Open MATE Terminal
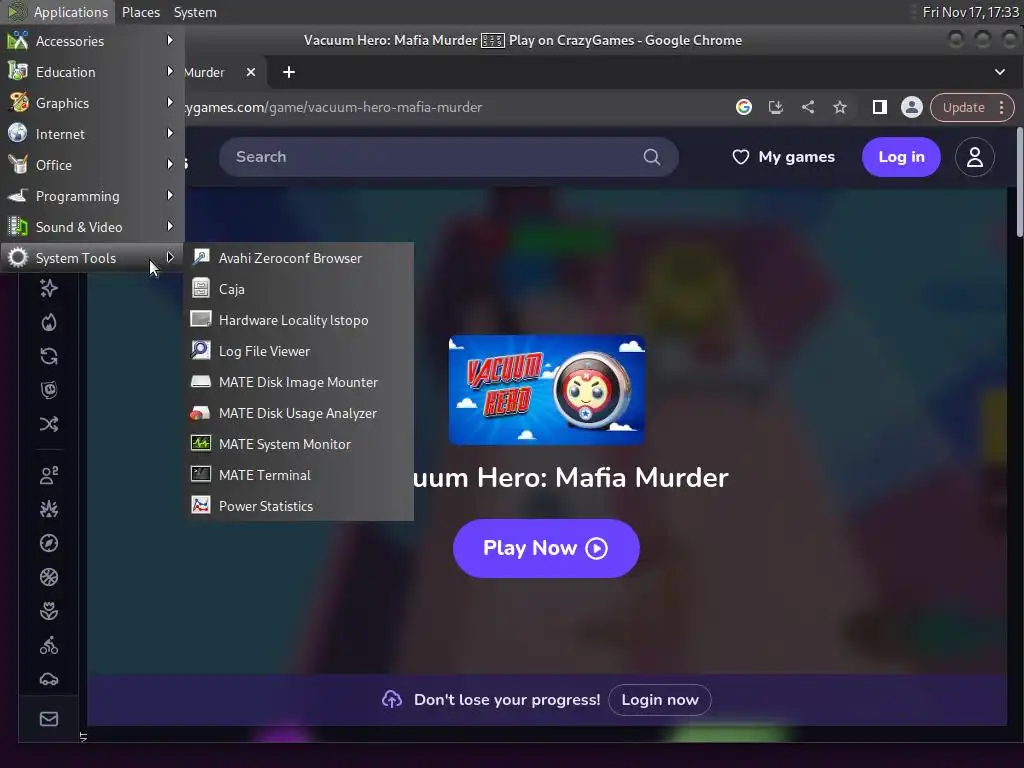The height and width of the screenshot is (768, 1024). (x=298, y=475)
